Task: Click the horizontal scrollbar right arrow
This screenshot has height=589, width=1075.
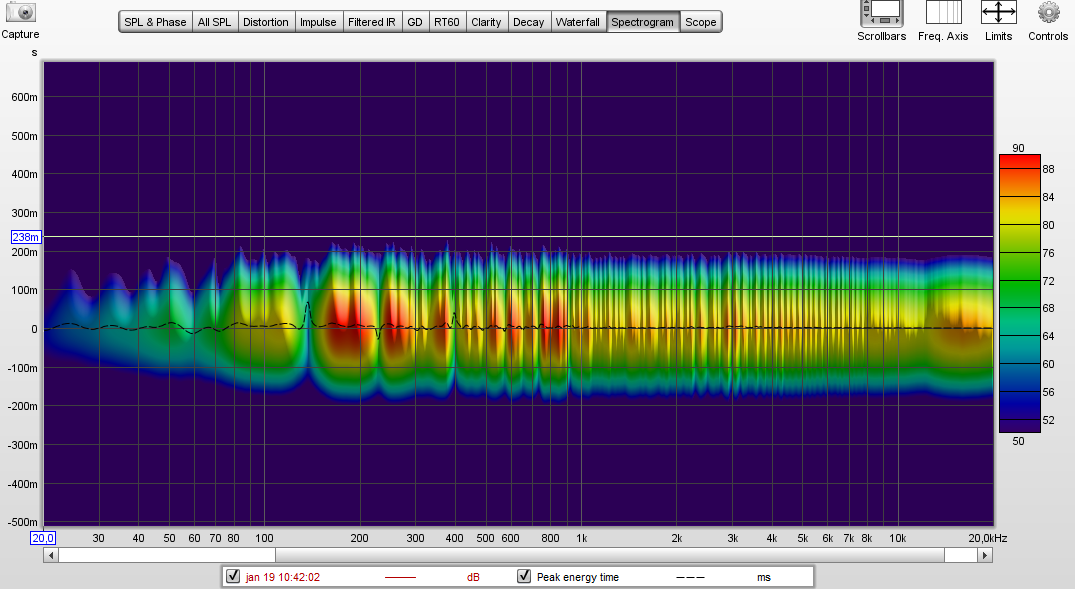Action: [x=985, y=555]
